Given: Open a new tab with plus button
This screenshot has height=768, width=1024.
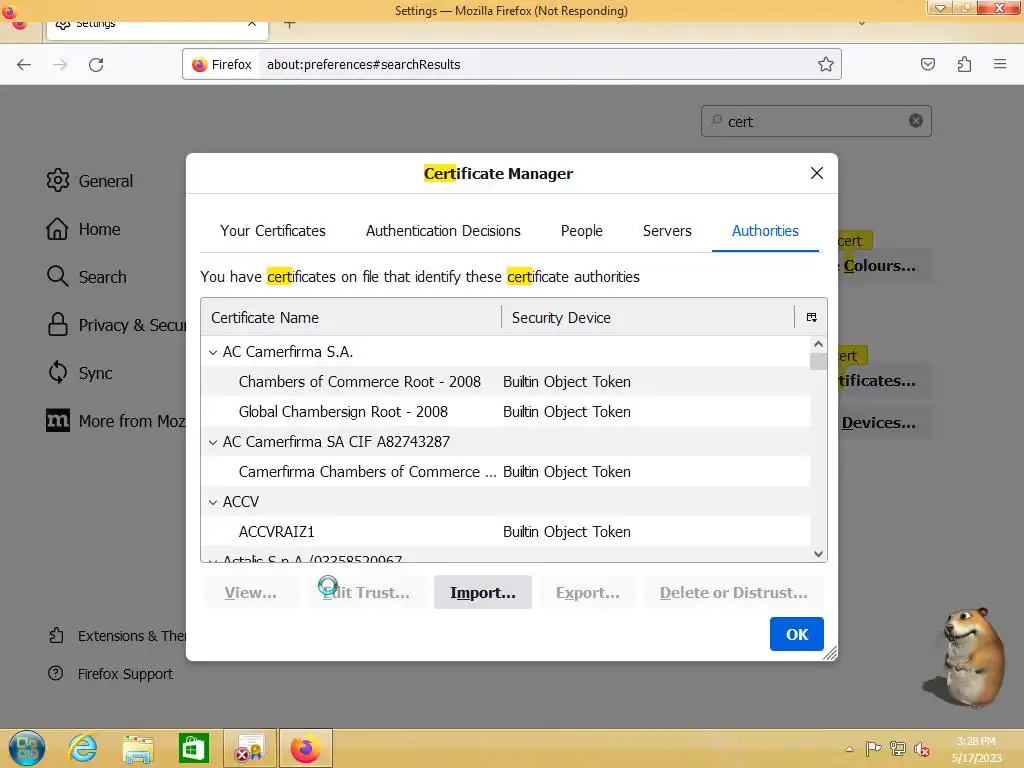Looking at the screenshot, I should click(289, 24).
